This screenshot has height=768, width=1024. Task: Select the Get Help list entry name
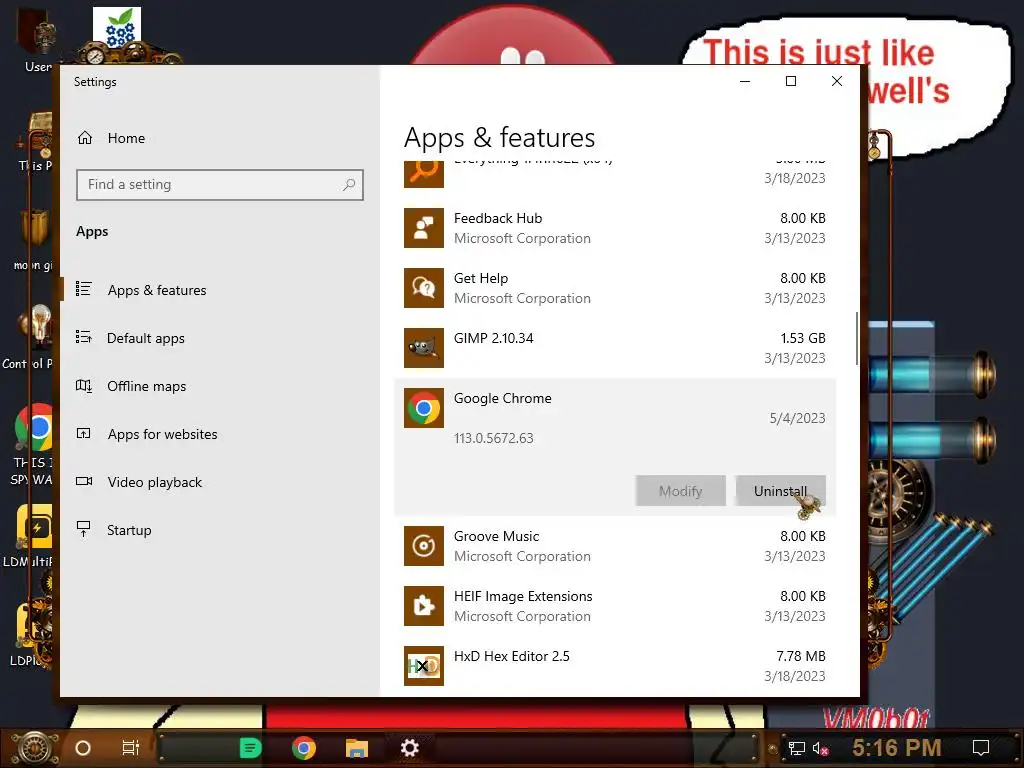[481, 278]
